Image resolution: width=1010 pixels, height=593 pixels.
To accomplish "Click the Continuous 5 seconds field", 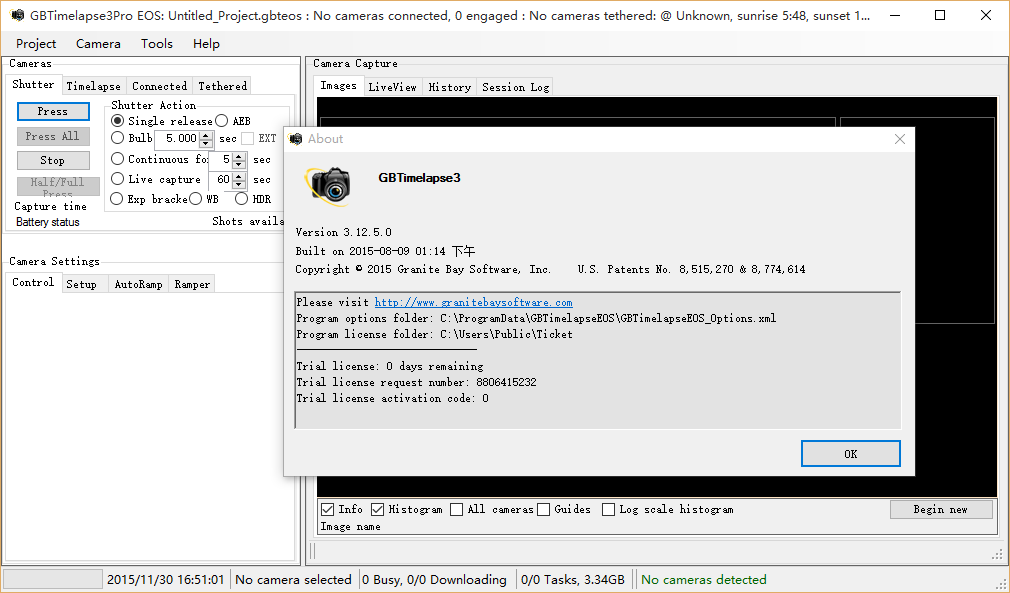I will (x=221, y=159).
